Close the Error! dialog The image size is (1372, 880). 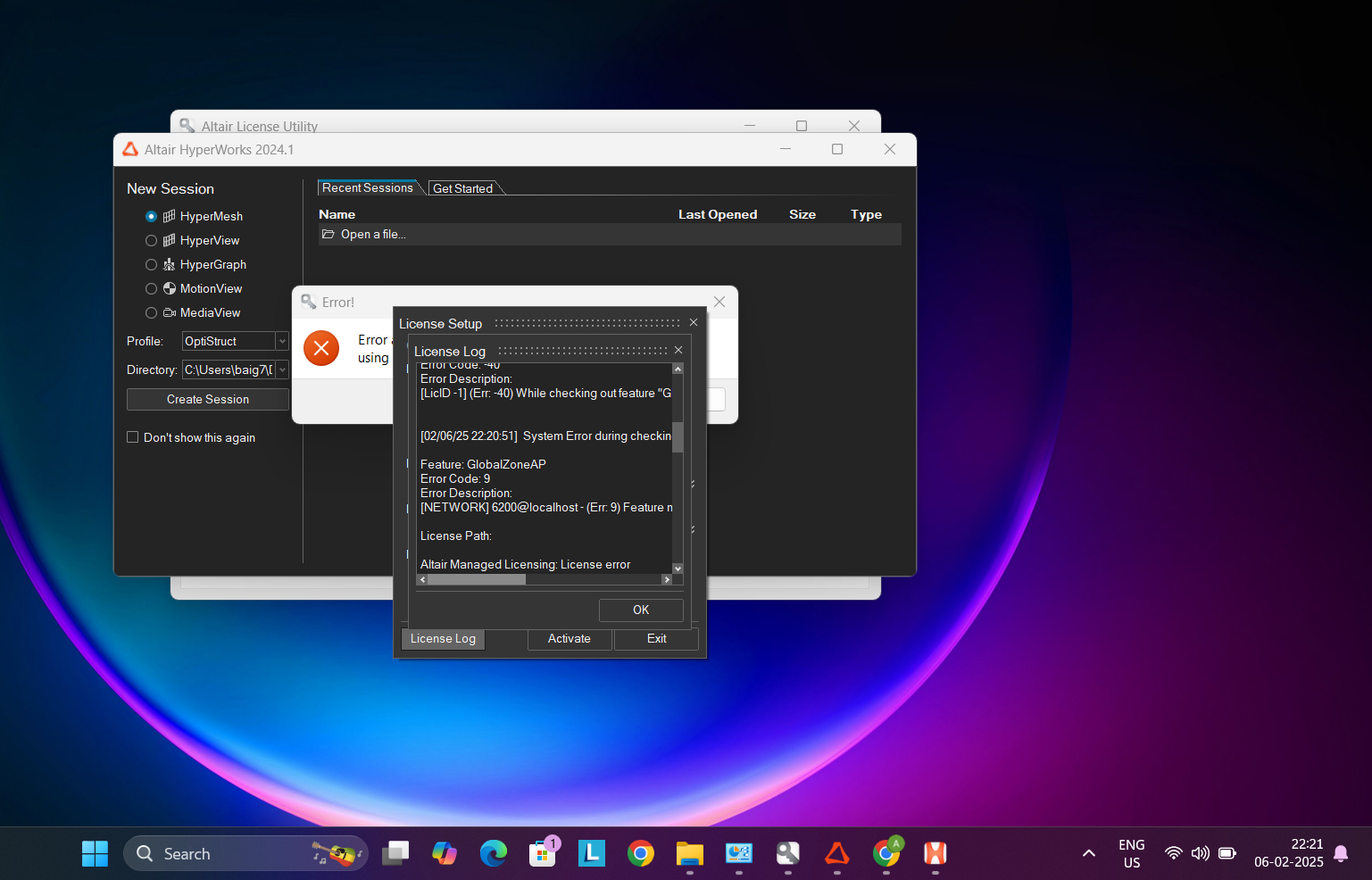[719, 302]
